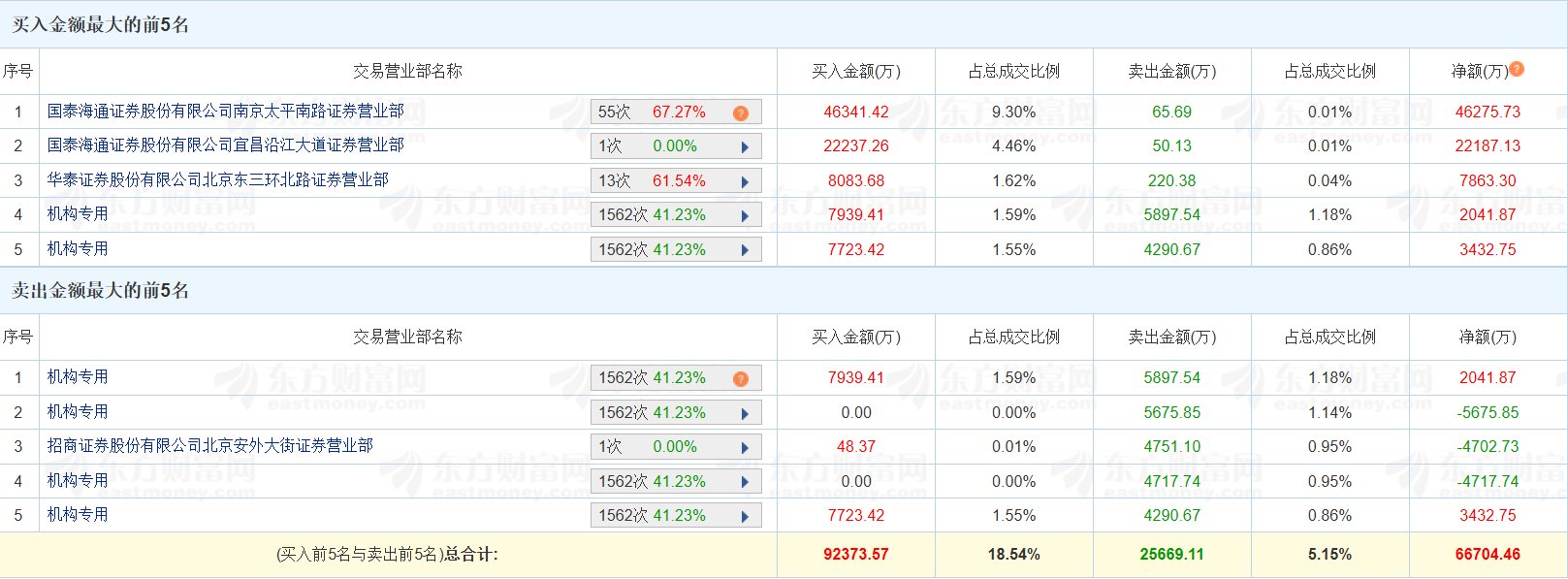Open 国泰海通证券宜昌沿江大道证券营业部 link
The height and width of the screenshot is (579, 1568).
[x=225, y=145]
